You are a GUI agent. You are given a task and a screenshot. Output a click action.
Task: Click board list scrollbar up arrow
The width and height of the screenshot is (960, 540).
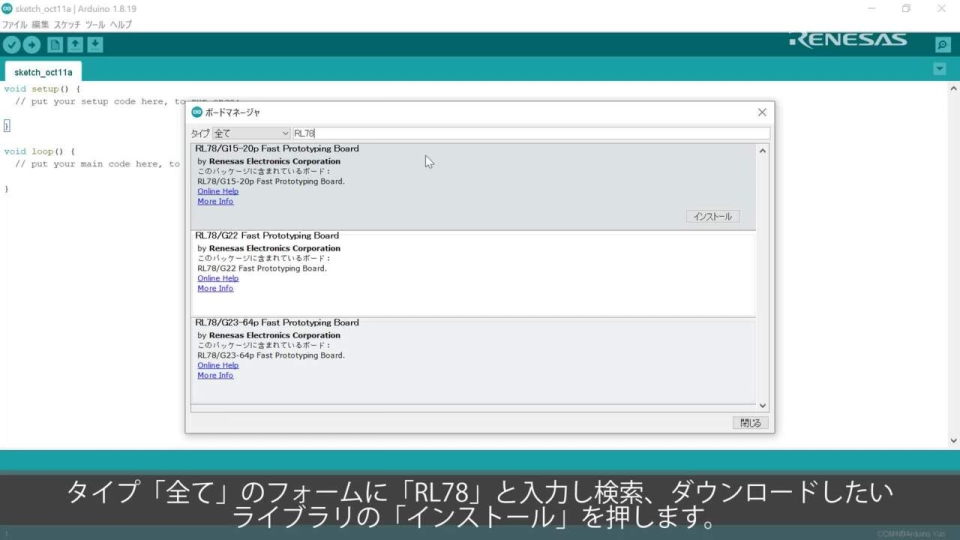click(x=763, y=151)
